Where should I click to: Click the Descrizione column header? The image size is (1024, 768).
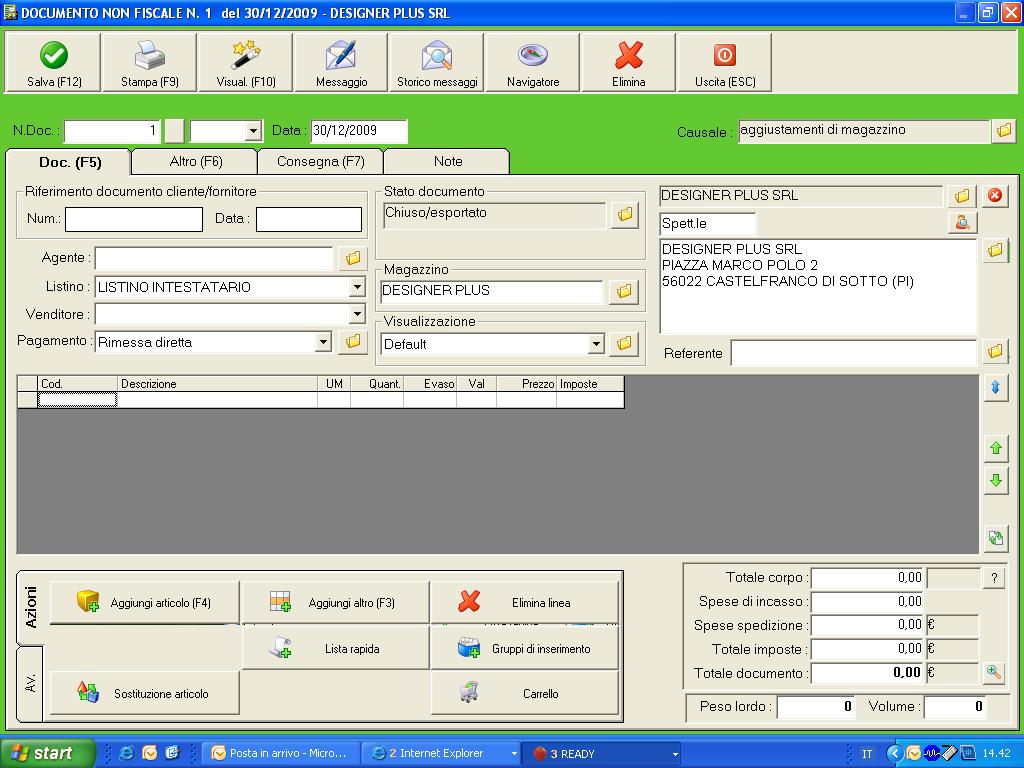coord(217,383)
